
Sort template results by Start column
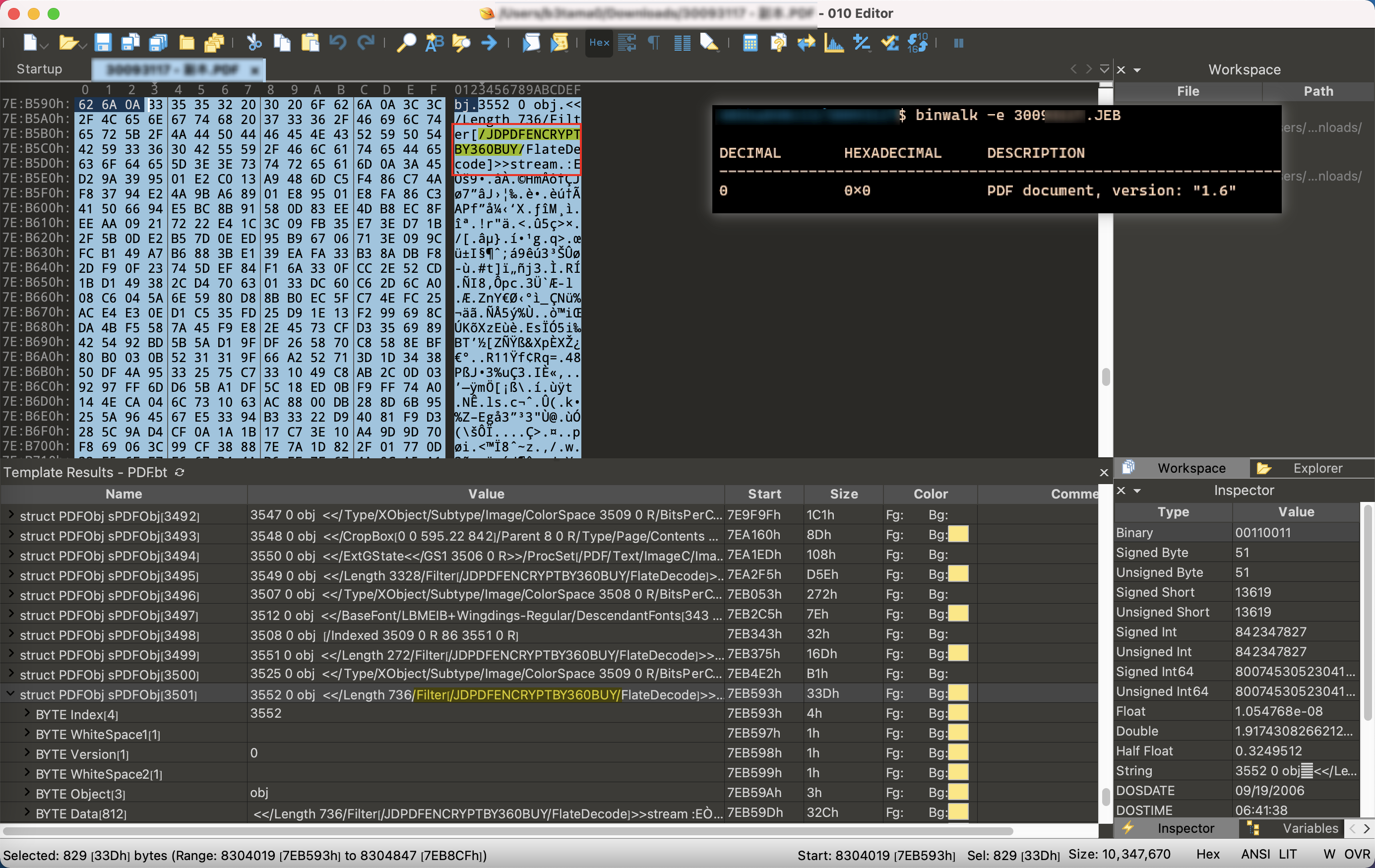click(x=764, y=494)
